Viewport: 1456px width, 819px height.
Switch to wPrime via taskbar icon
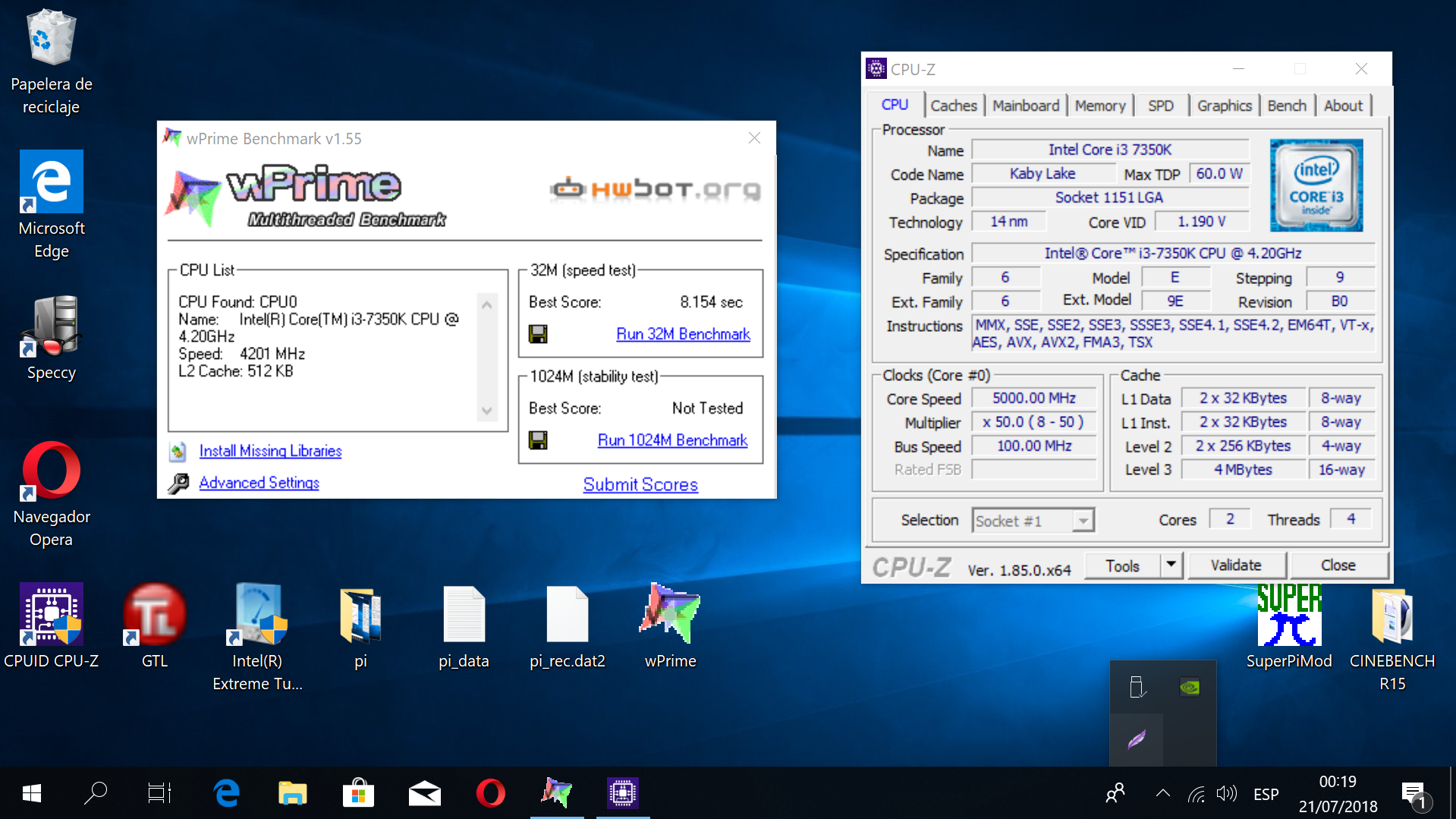click(x=556, y=793)
